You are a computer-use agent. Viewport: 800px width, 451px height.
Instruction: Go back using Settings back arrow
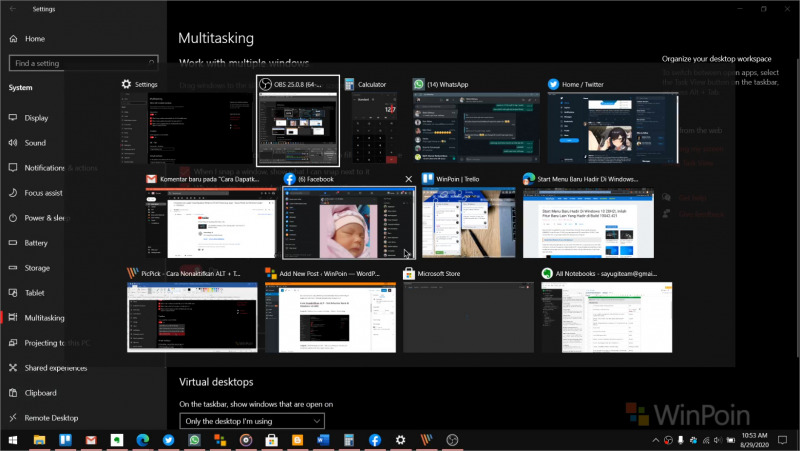tap(13, 9)
